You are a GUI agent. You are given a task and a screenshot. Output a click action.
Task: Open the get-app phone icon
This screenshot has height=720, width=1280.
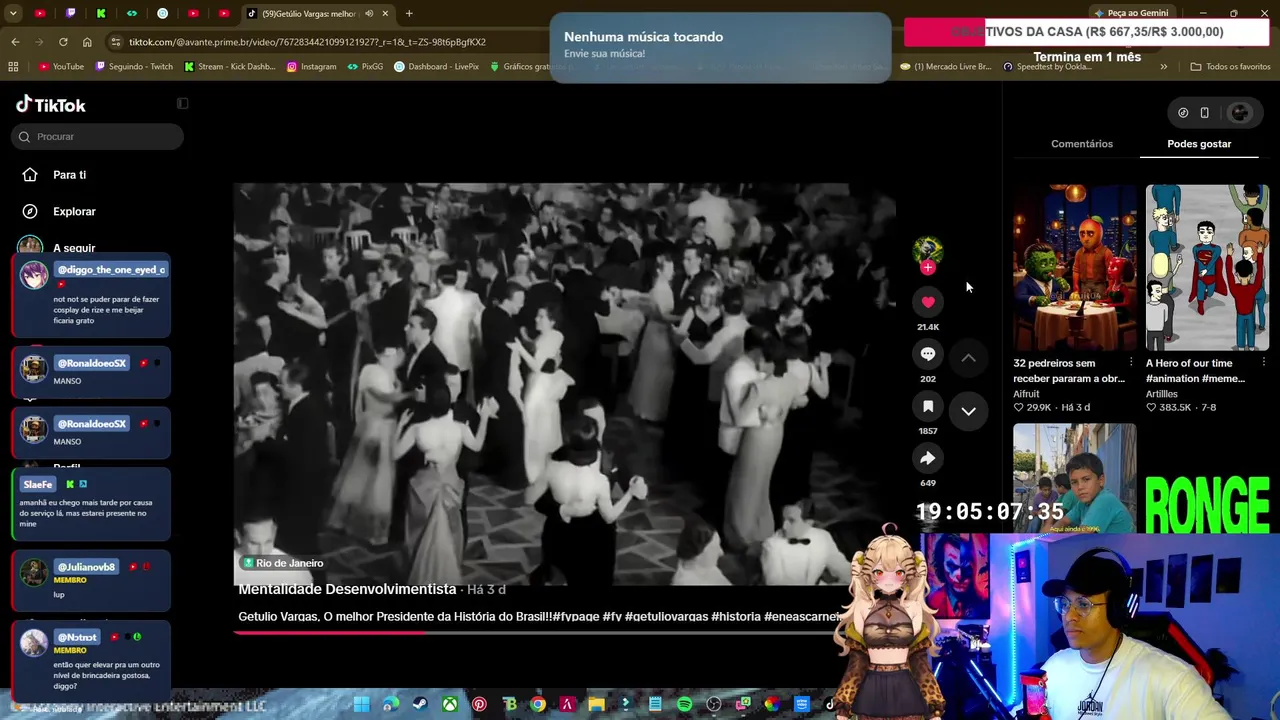[1205, 113]
